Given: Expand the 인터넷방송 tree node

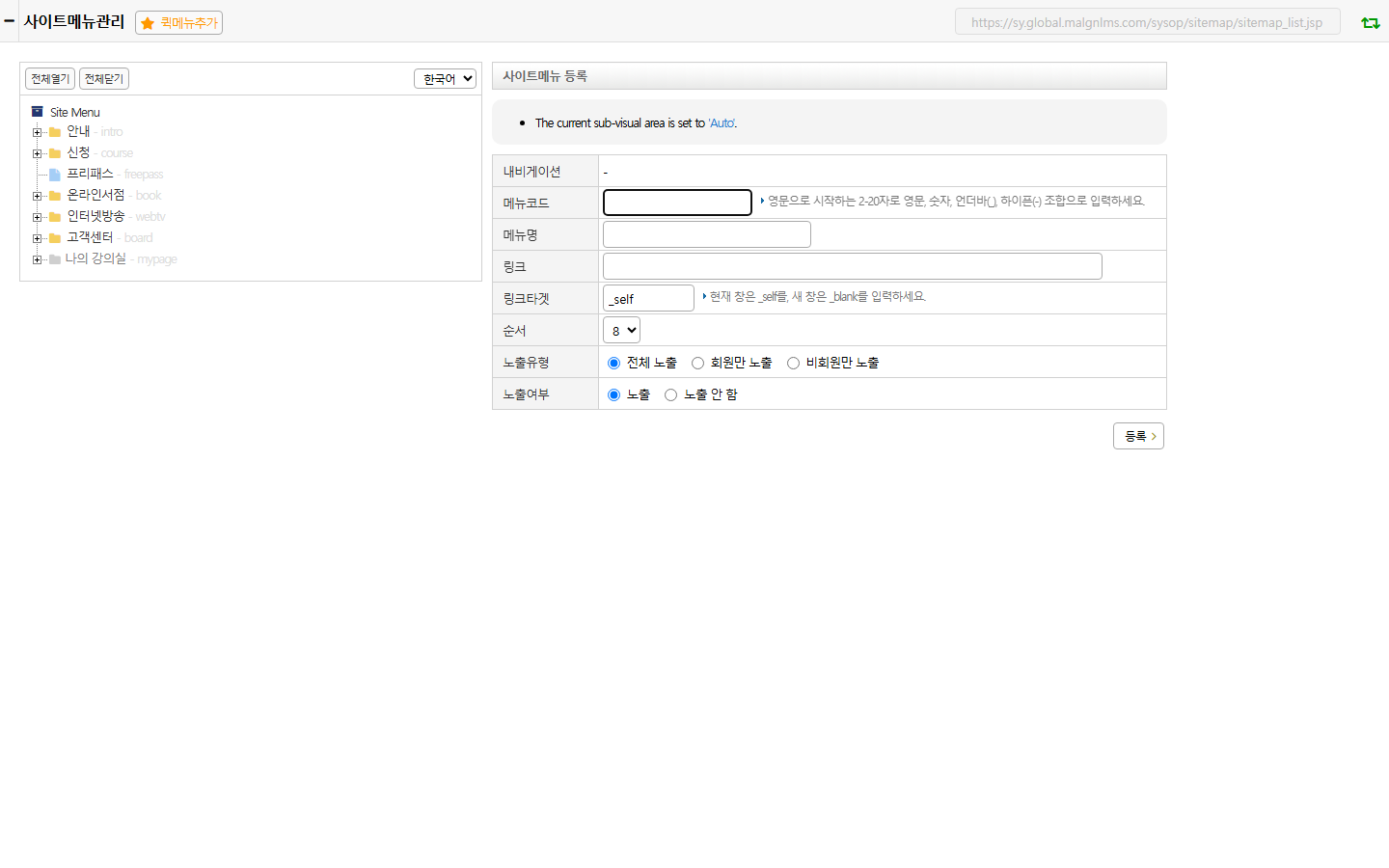Looking at the screenshot, I should [x=37, y=217].
